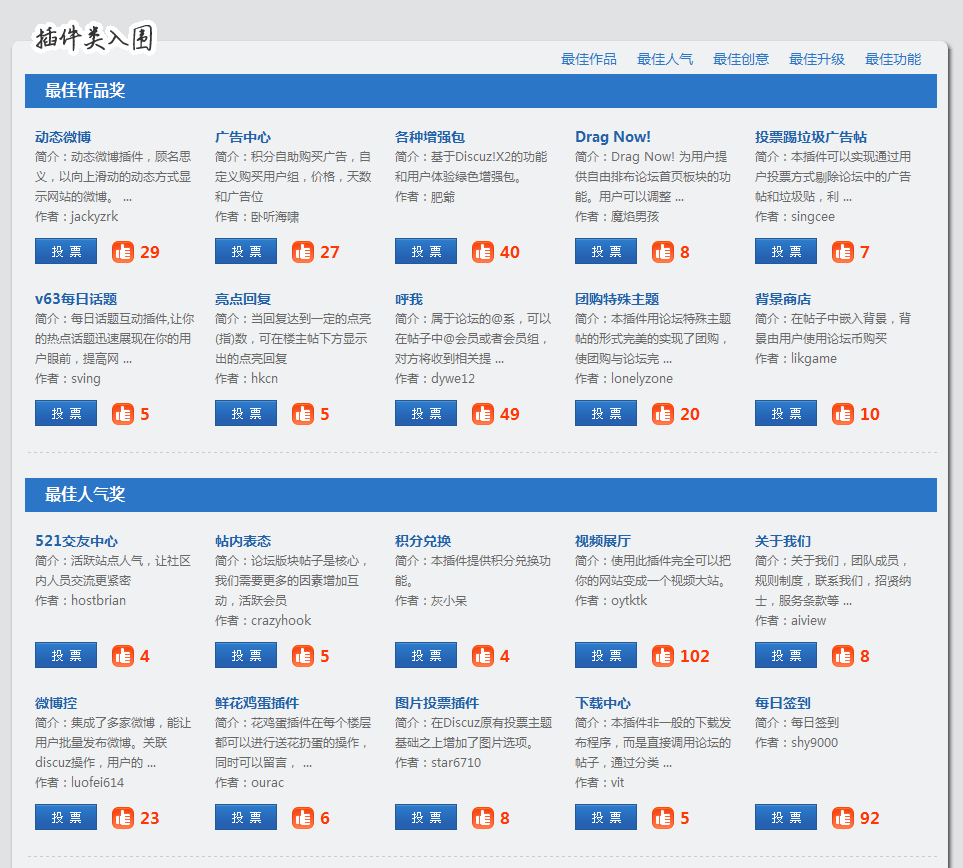Vote for the 微博控 plugin
Screen dimensions: 963x868
pyautogui.click(x=66, y=818)
